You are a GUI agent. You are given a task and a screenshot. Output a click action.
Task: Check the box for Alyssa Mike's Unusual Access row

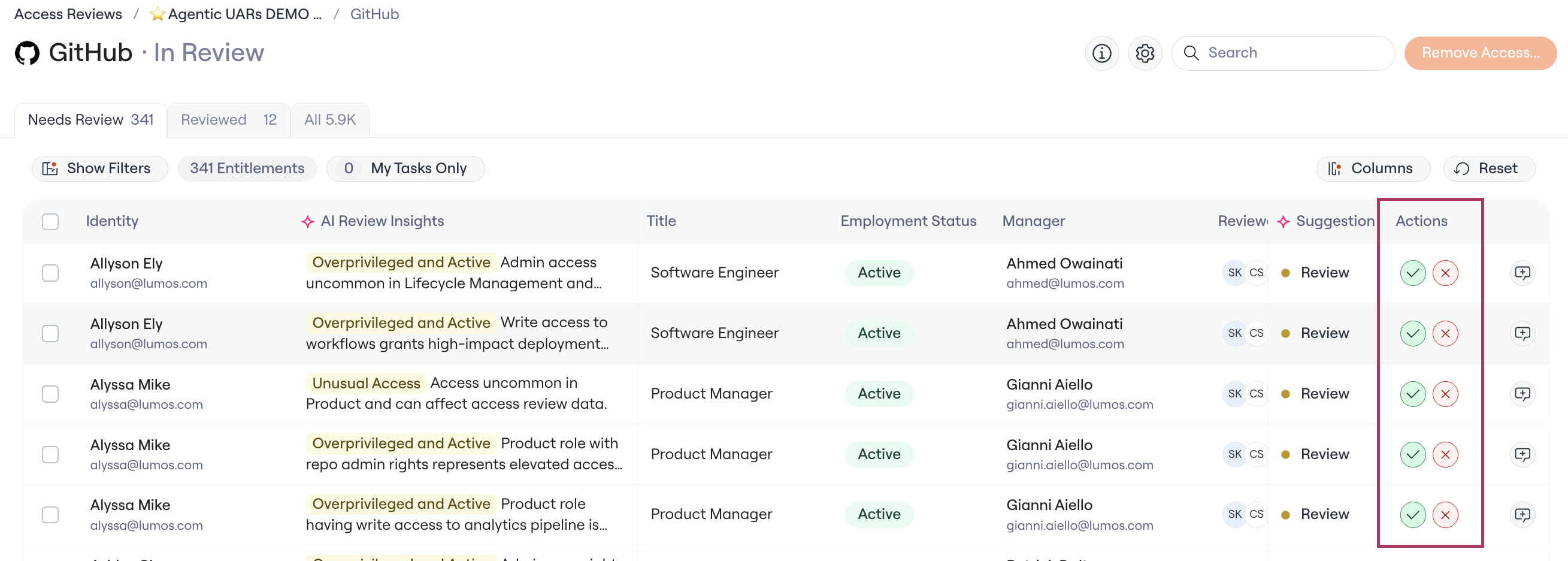tap(50, 394)
